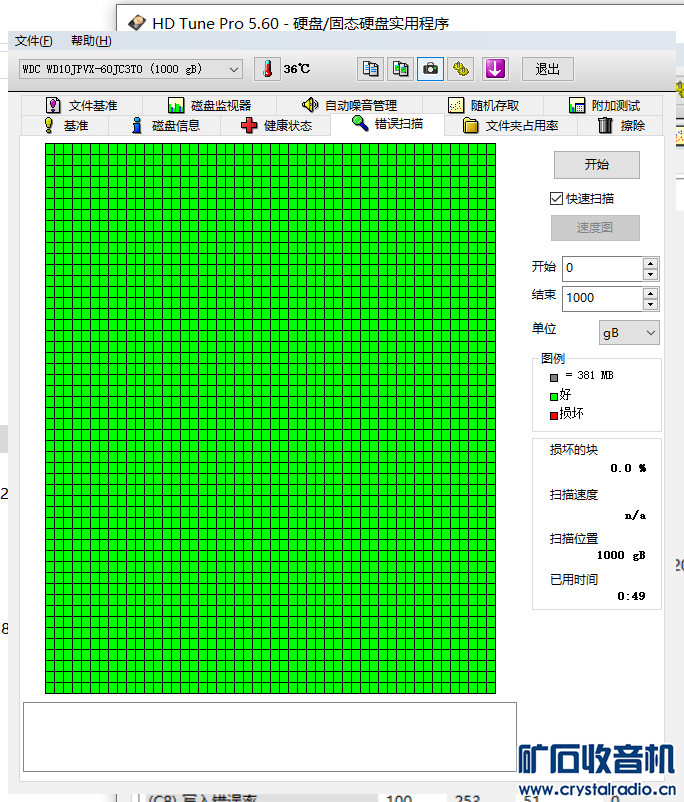Open the 帮助(H) menu
This screenshot has width=684, height=802.
pos(91,41)
